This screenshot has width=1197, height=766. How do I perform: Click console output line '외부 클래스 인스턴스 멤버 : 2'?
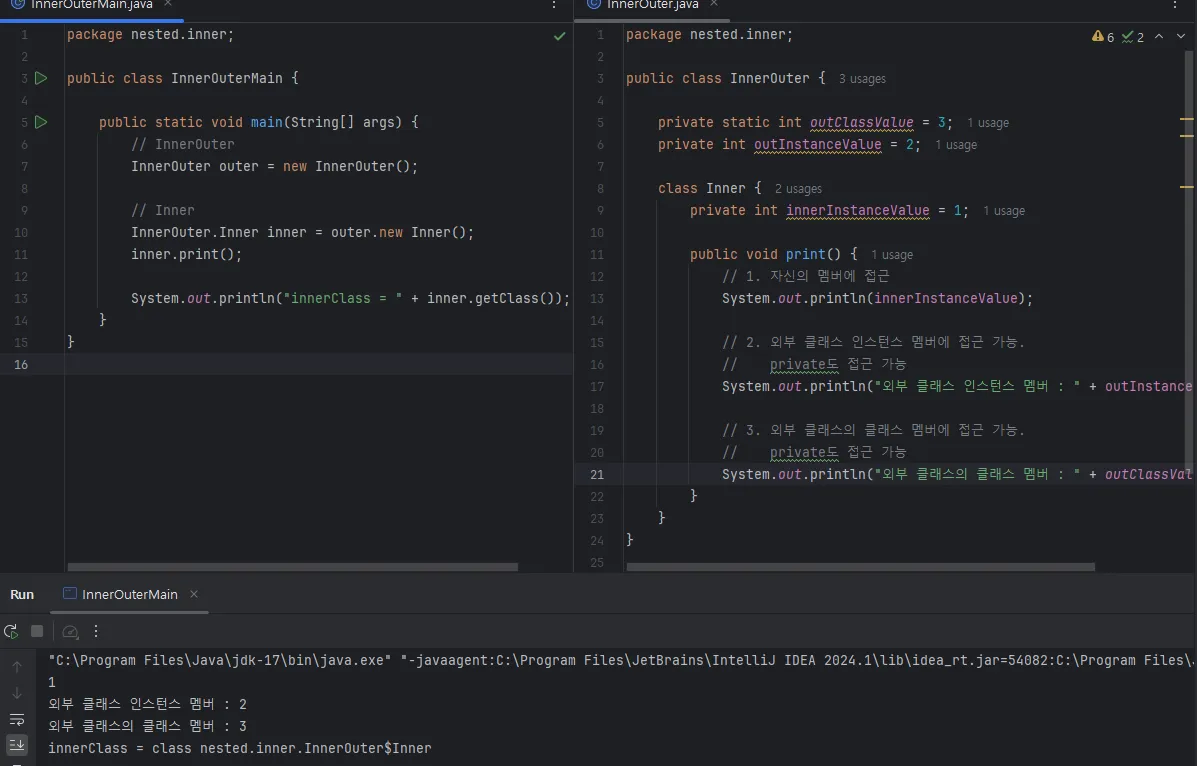tap(147, 704)
